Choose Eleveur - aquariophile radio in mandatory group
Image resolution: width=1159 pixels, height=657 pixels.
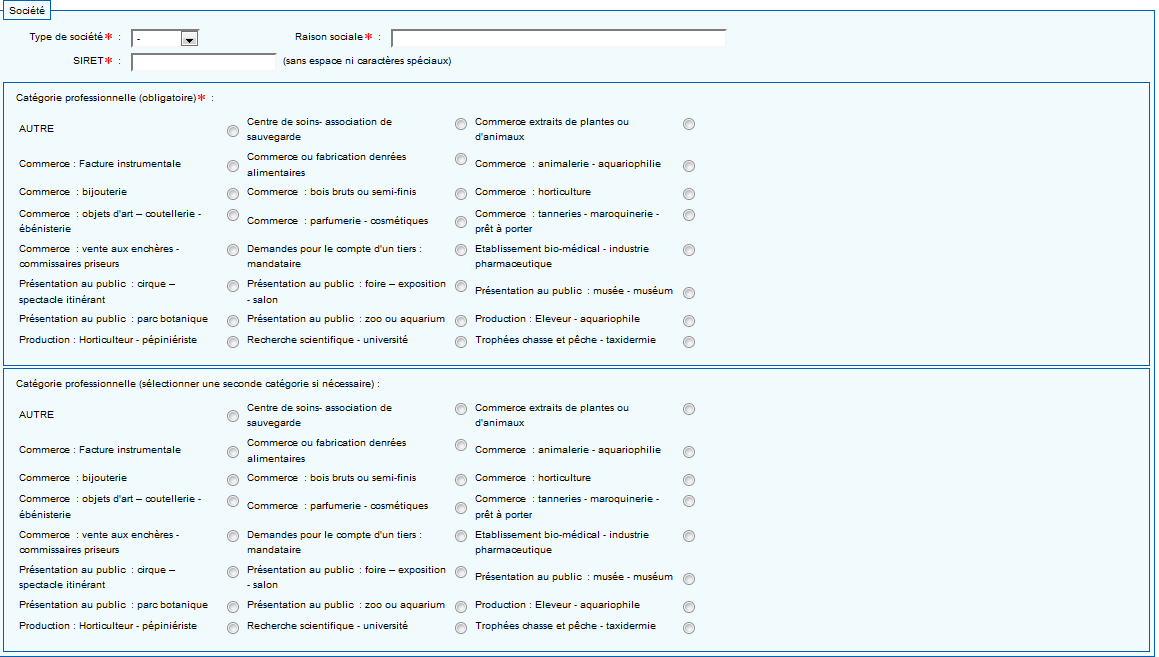[689, 321]
